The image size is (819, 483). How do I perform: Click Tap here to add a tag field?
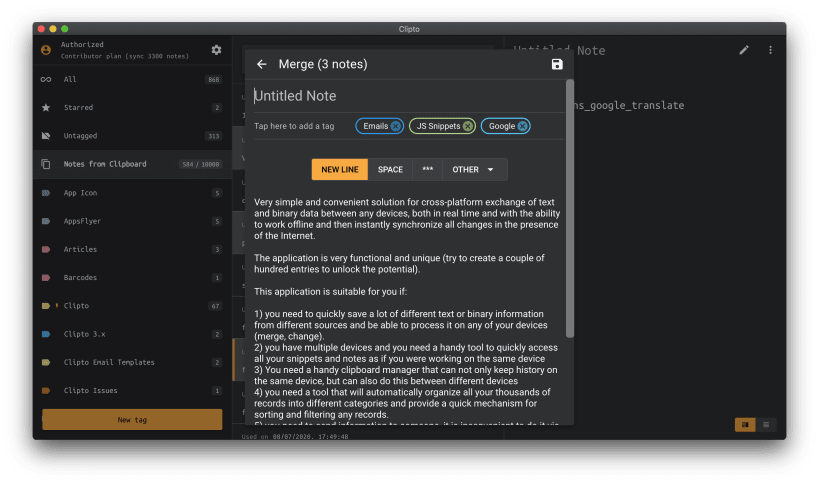tap(294, 126)
